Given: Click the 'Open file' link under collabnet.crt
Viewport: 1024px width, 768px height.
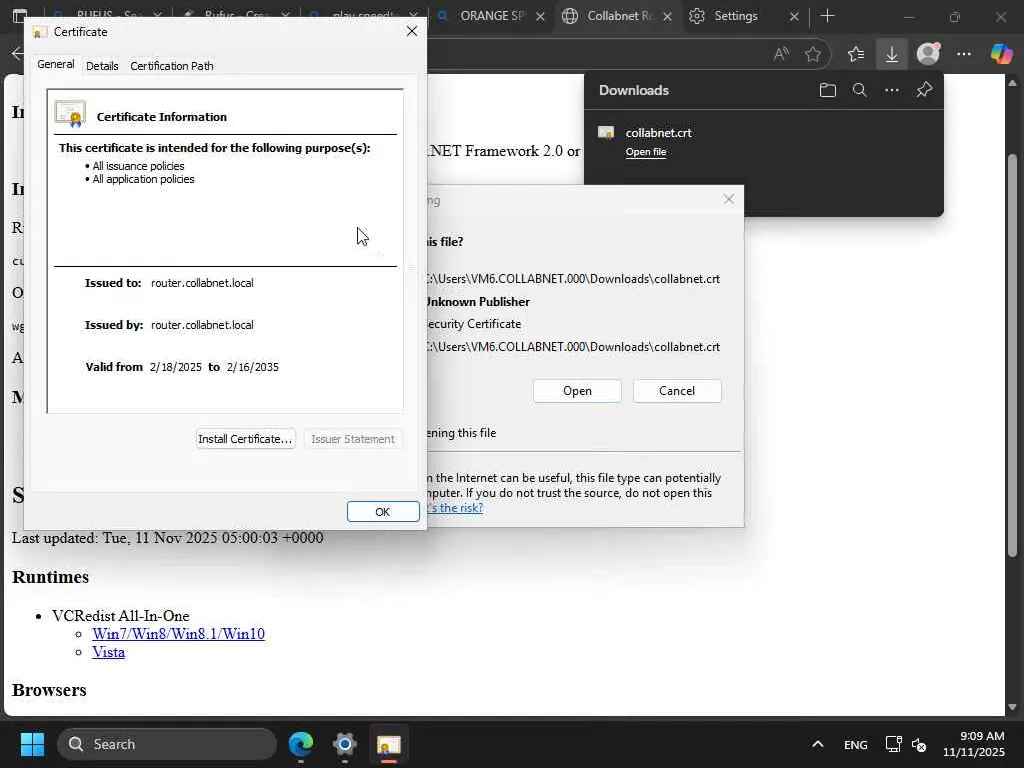Looking at the screenshot, I should coord(646,152).
